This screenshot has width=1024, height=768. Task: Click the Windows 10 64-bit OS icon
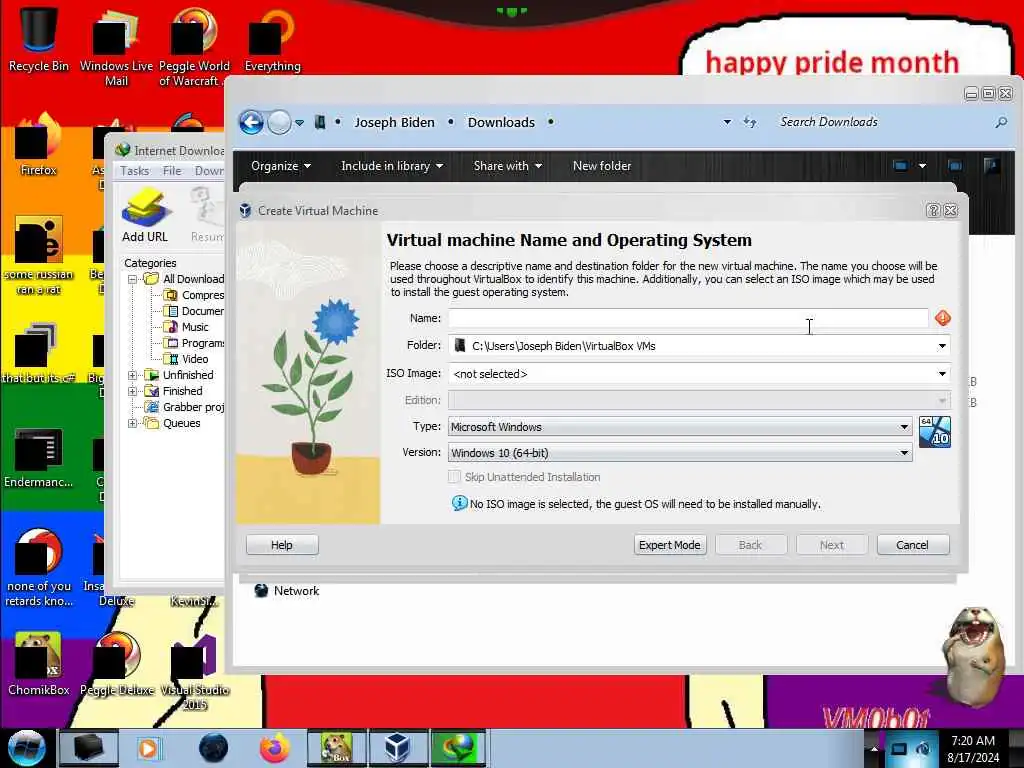click(935, 432)
